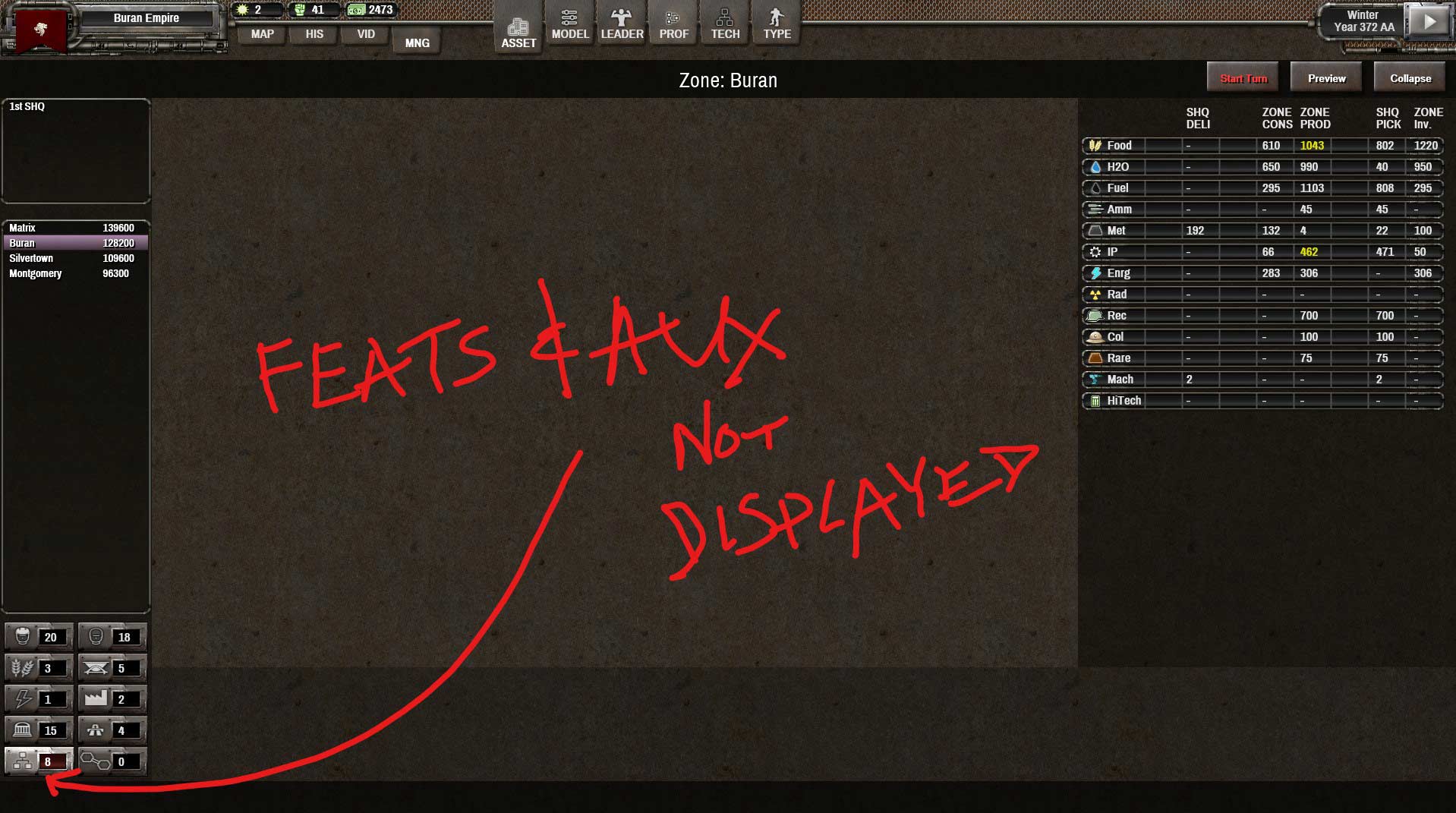Click the Fuel resource icon
Viewport: 1456px width, 813px height.
point(1095,187)
